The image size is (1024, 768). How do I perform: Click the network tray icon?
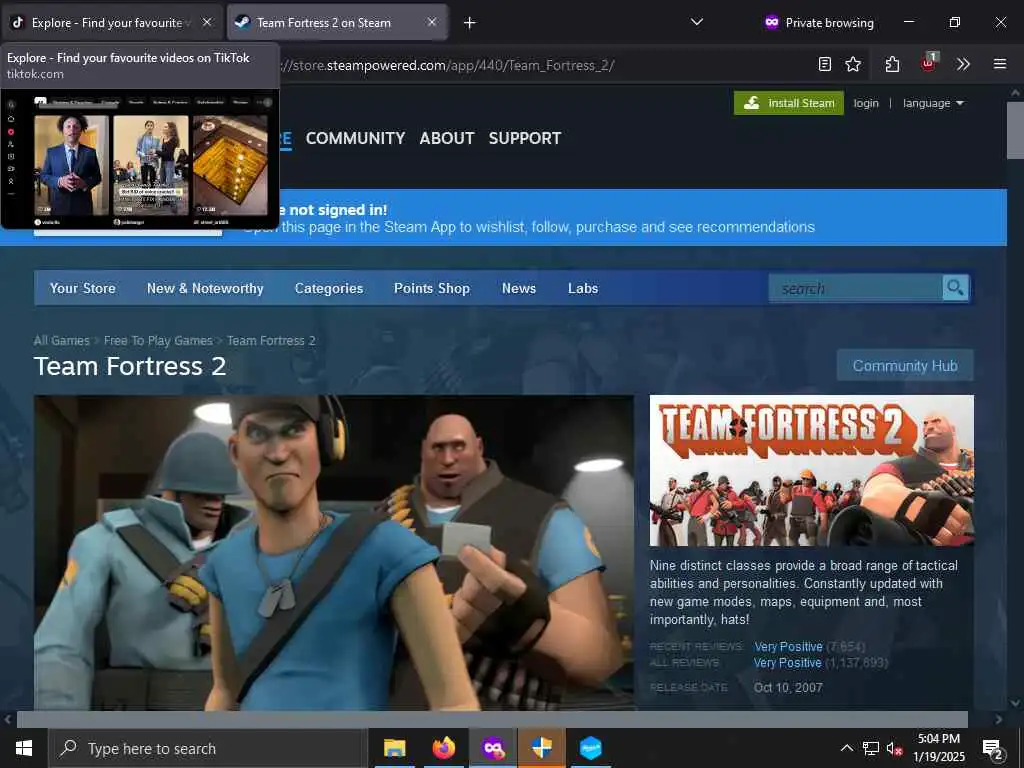(x=871, y=748)
